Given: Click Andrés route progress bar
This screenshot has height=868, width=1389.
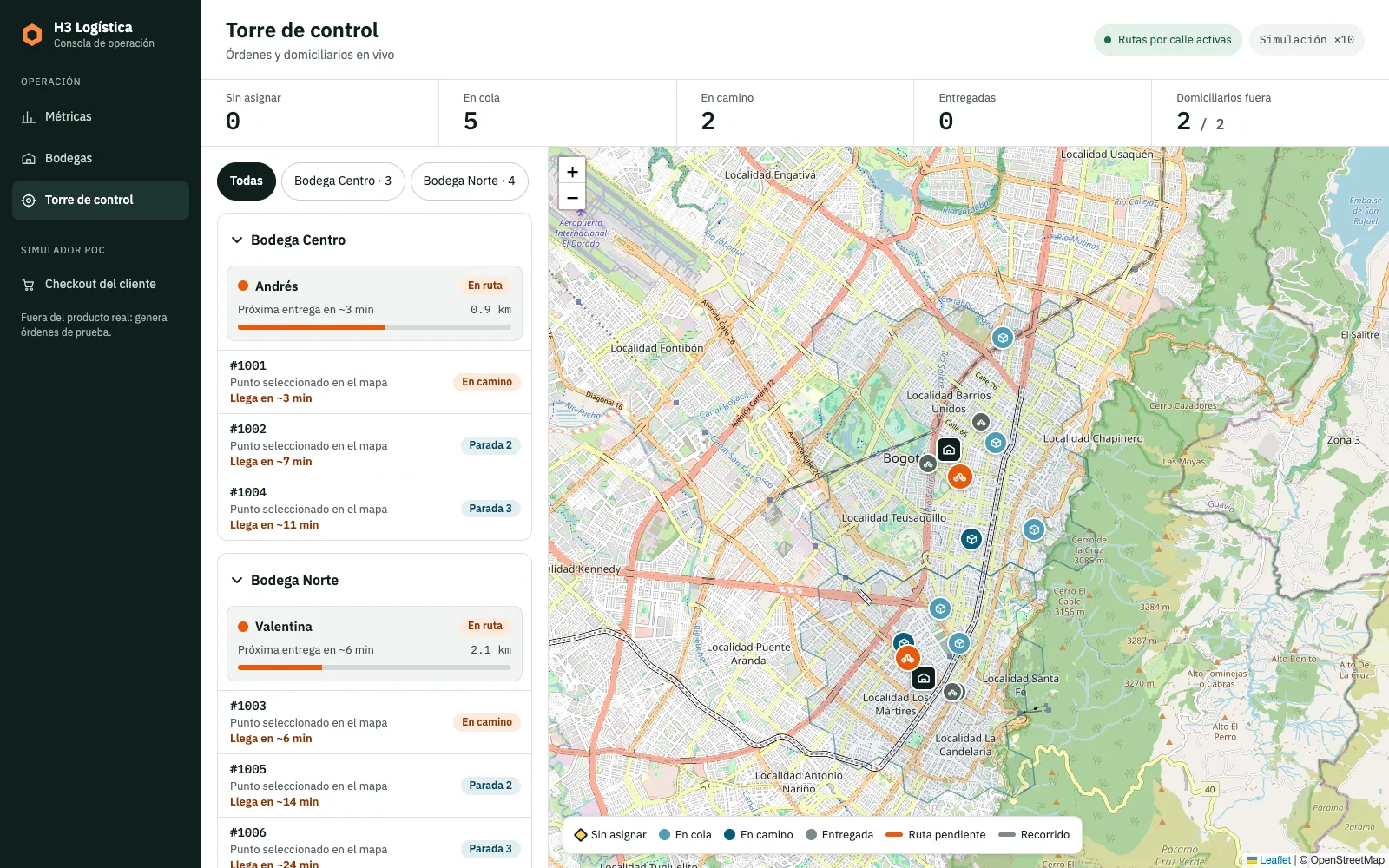Looking at the screenshot, I should [374, 327].
